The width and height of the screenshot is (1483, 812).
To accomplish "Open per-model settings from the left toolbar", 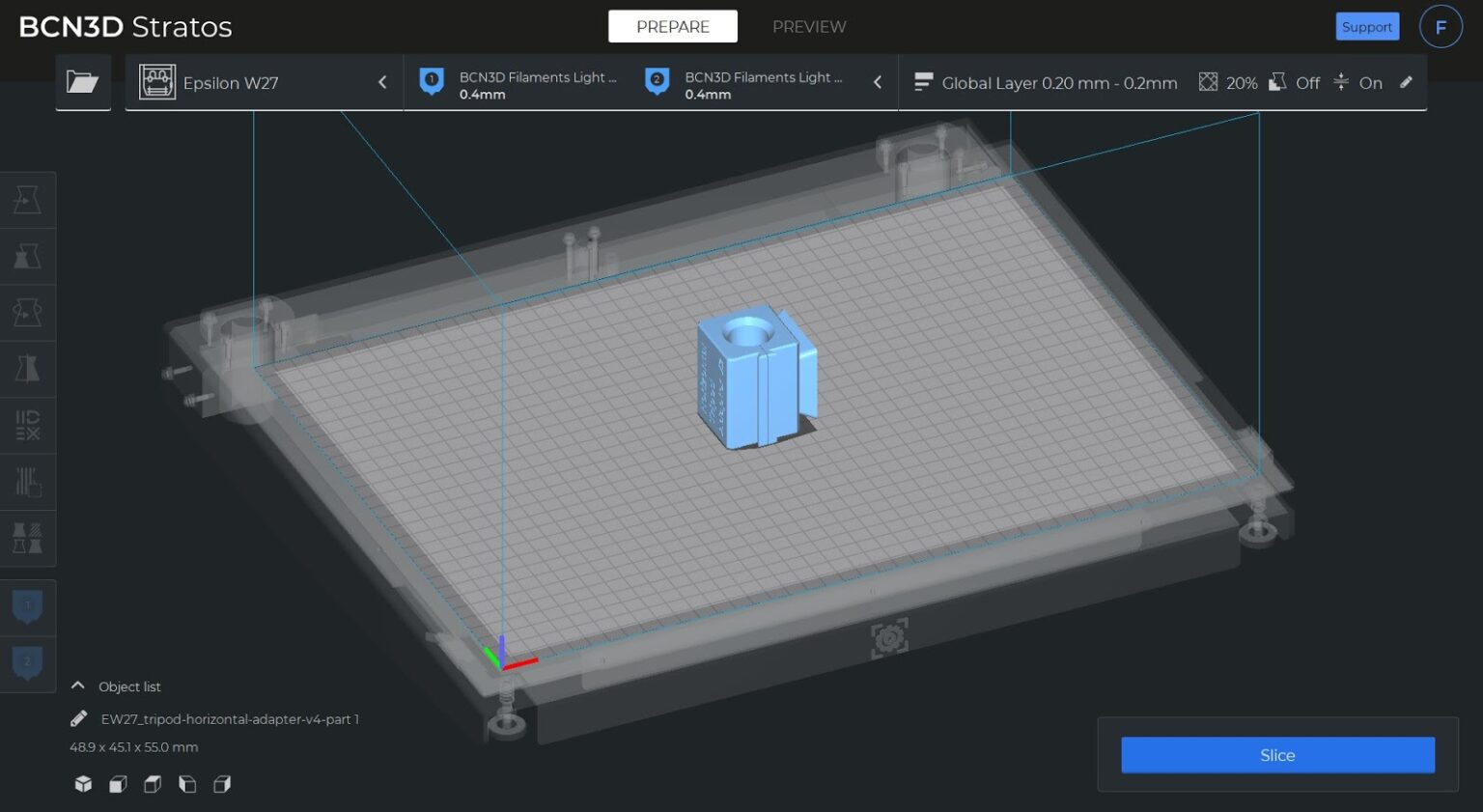I will point(27,426).
